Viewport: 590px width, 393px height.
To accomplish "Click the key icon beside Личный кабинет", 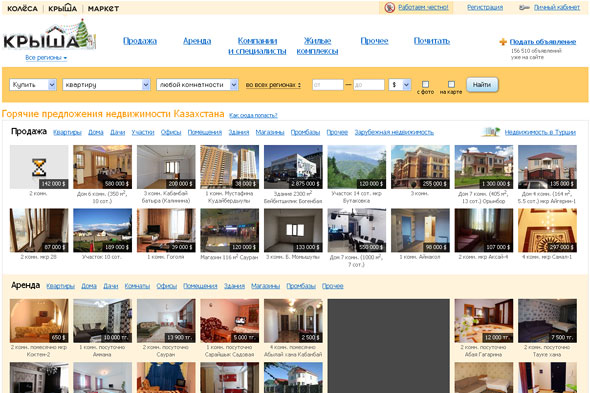I will 524,8.
